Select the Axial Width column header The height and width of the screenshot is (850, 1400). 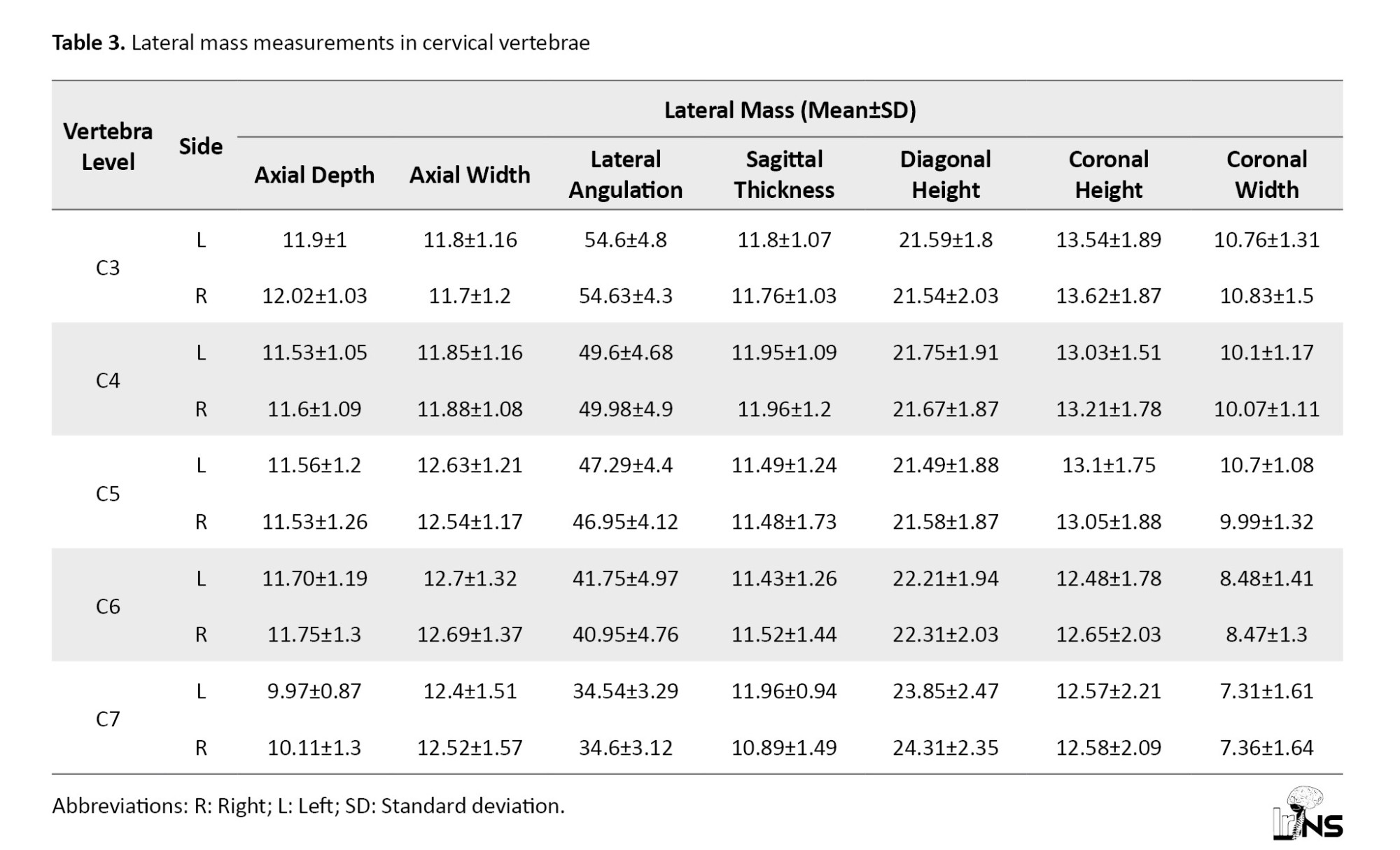(x=470, y=175)
